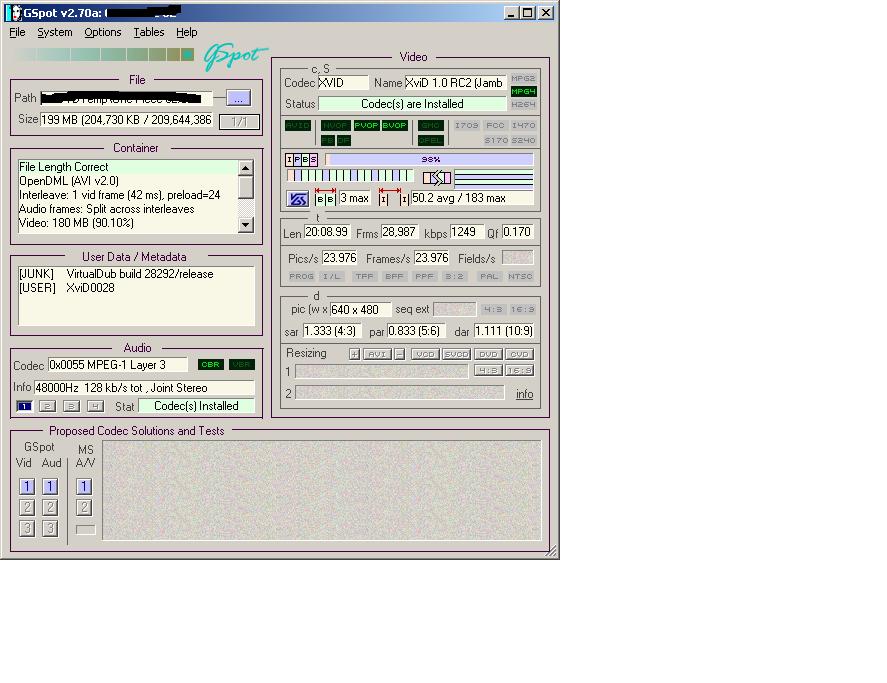Viewport: 887px width, 683px height.
Task: Click the FCC colorimetry indicator
Action: [x=495, y=125]
